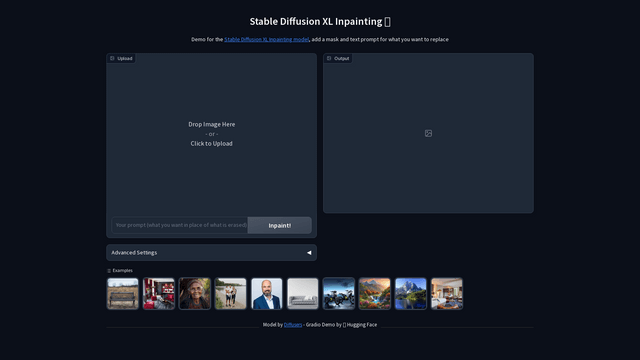Select the park bench example thumbnail

(x=123, y=294)
